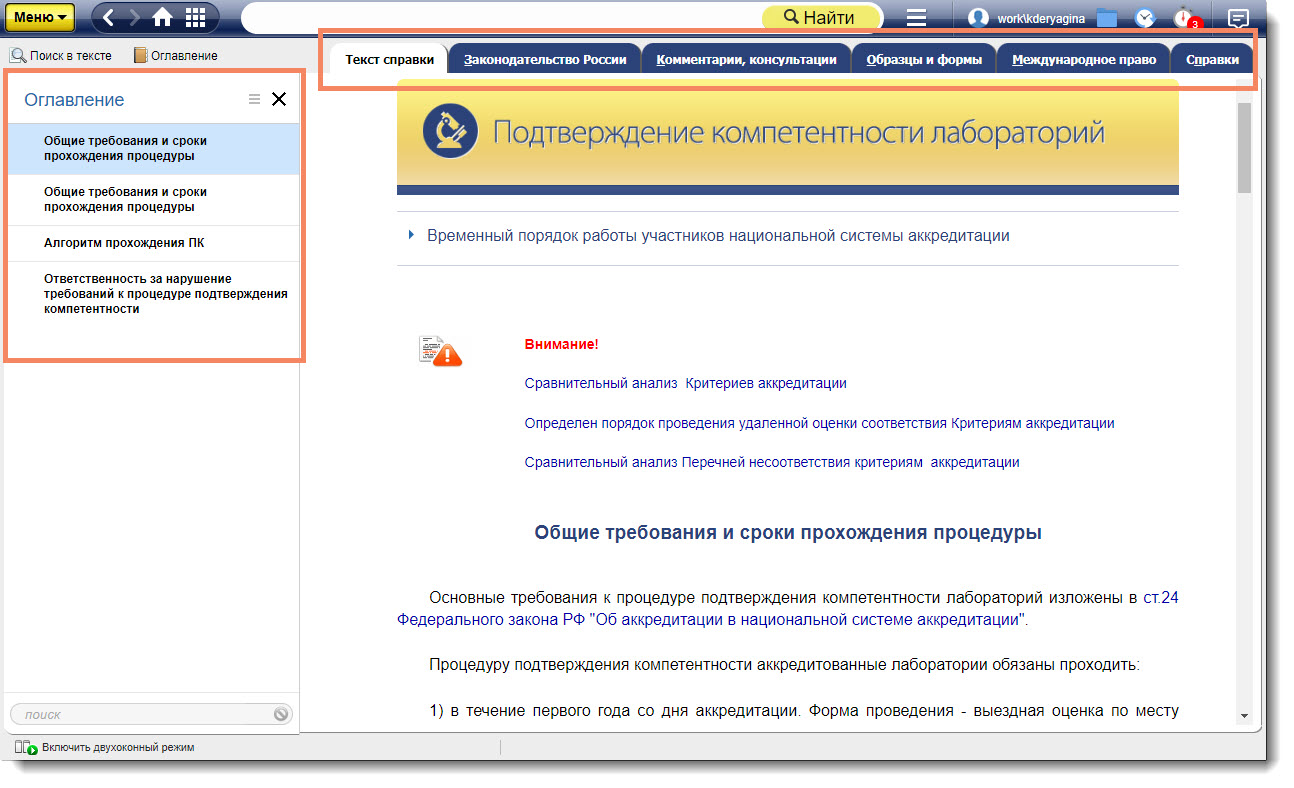Go back with the left arrow

109,17
